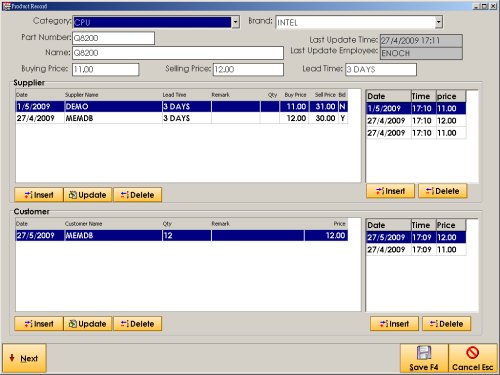Click the floppy disk save icon
The image size is (500, 375).
[x=424, y=353]
